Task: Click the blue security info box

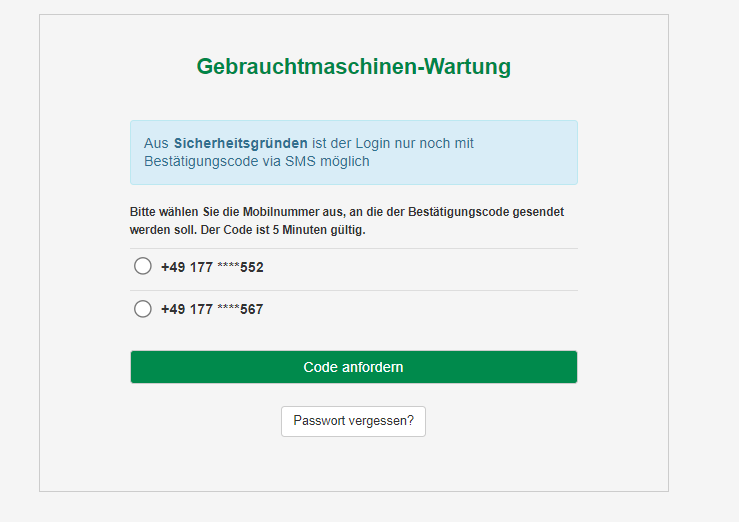Action: pos(353,152)
